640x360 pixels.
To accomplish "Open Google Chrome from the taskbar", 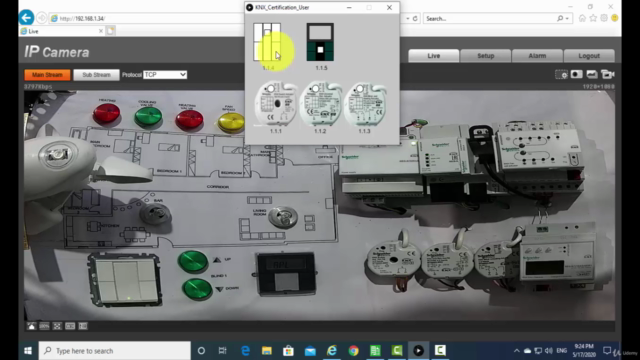I will click(353, 351).
